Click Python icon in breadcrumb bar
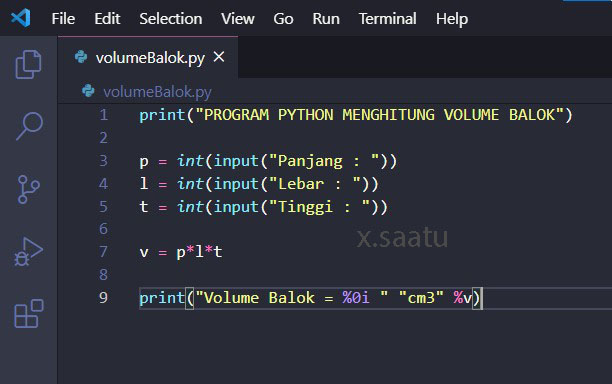This screenshot has height=384, width=612. [x=88, y=91]
